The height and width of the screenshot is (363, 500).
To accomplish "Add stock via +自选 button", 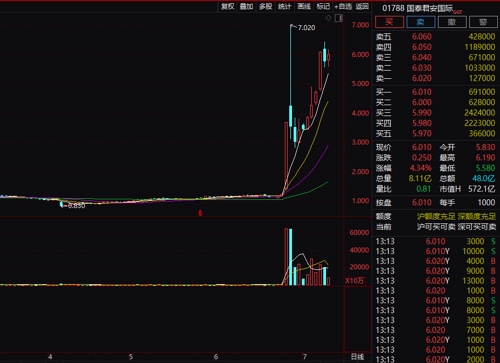I will coord(343,6).
